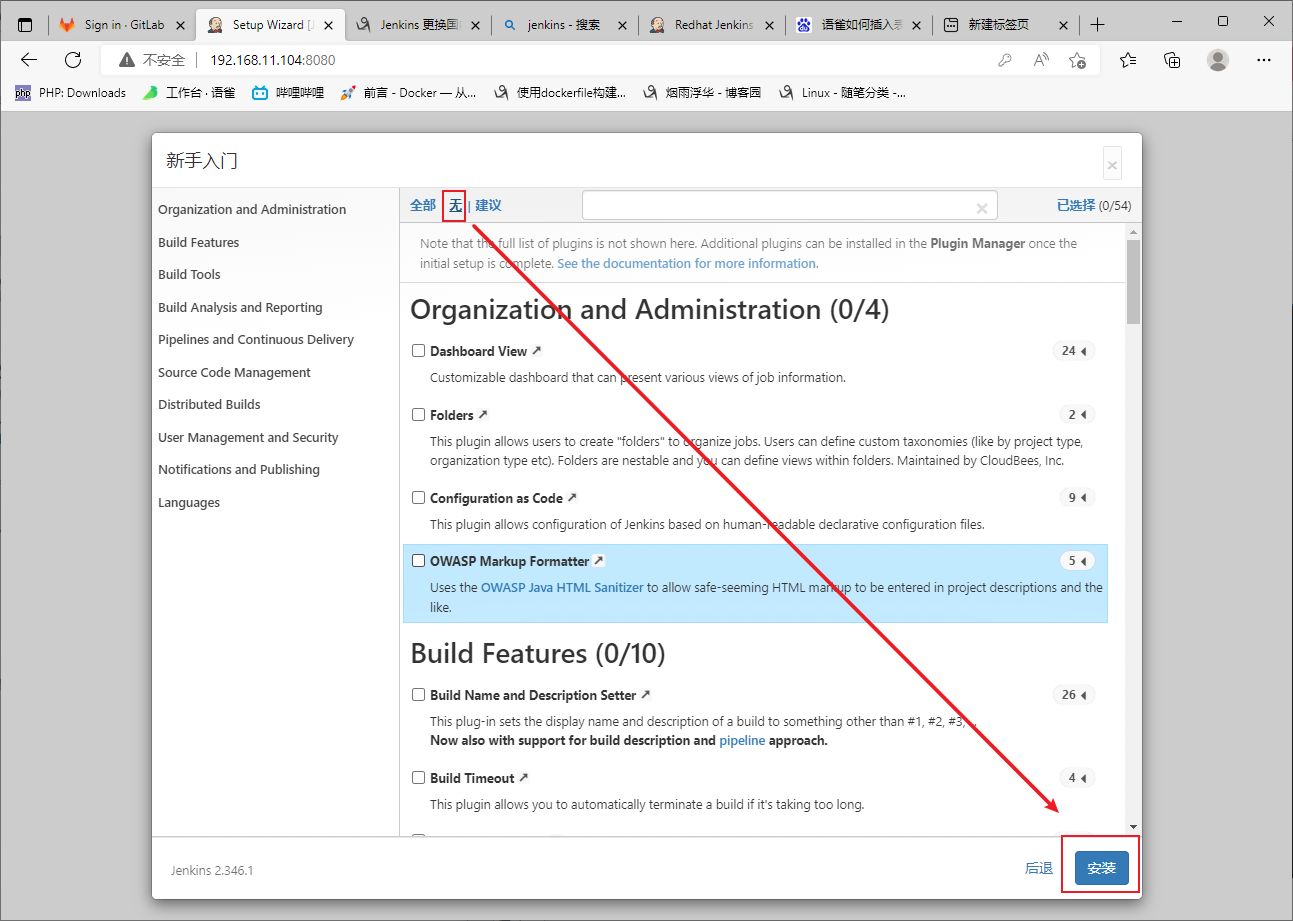Expand Build Name Setter badge 26
Image resolution: width=1293 pixels, height=921 pixels.
click(x=1074, y=694)
